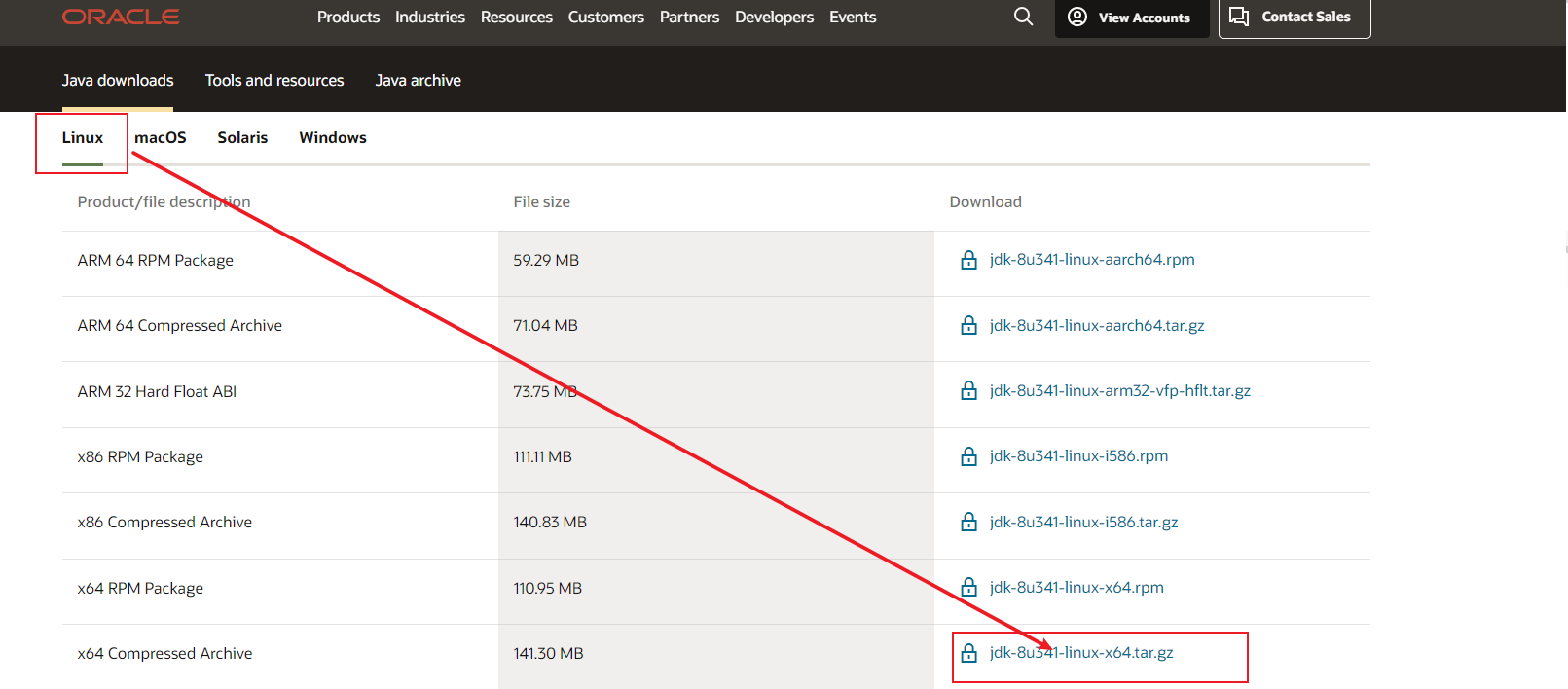
Task: Open the Events menu
Action: click(x=853, y=17)
